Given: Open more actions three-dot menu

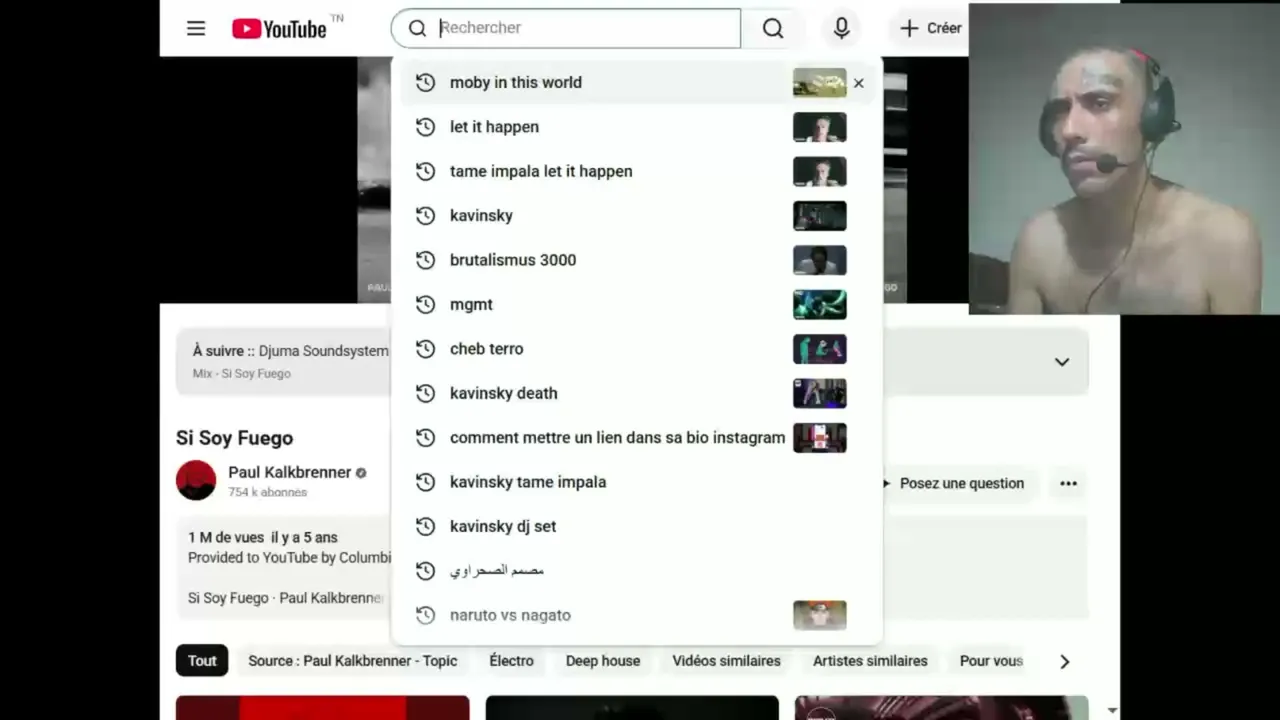Looking at the screenshot, I should 1069,483.
